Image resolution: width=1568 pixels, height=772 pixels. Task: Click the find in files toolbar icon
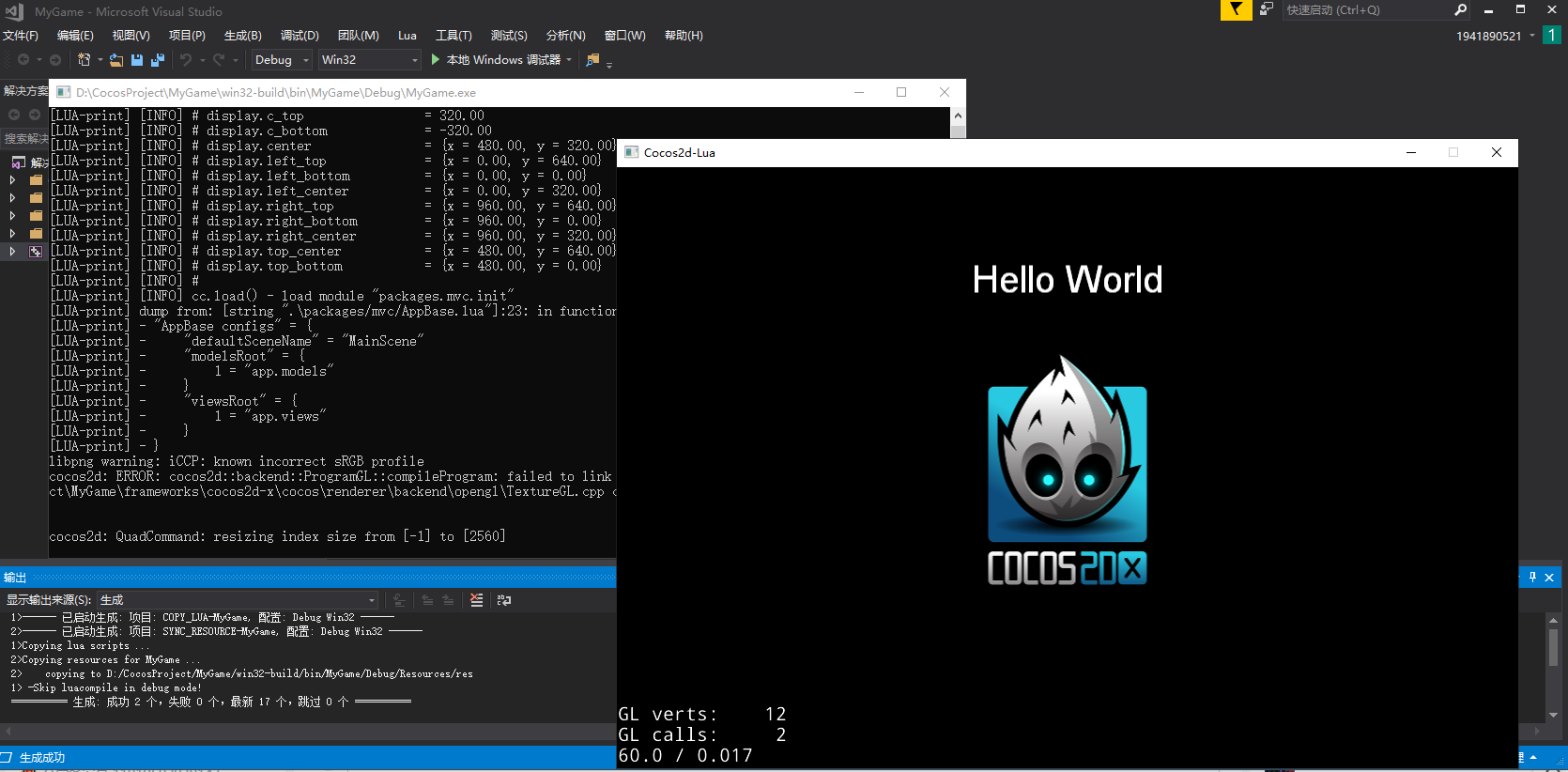tap(592, 60)
